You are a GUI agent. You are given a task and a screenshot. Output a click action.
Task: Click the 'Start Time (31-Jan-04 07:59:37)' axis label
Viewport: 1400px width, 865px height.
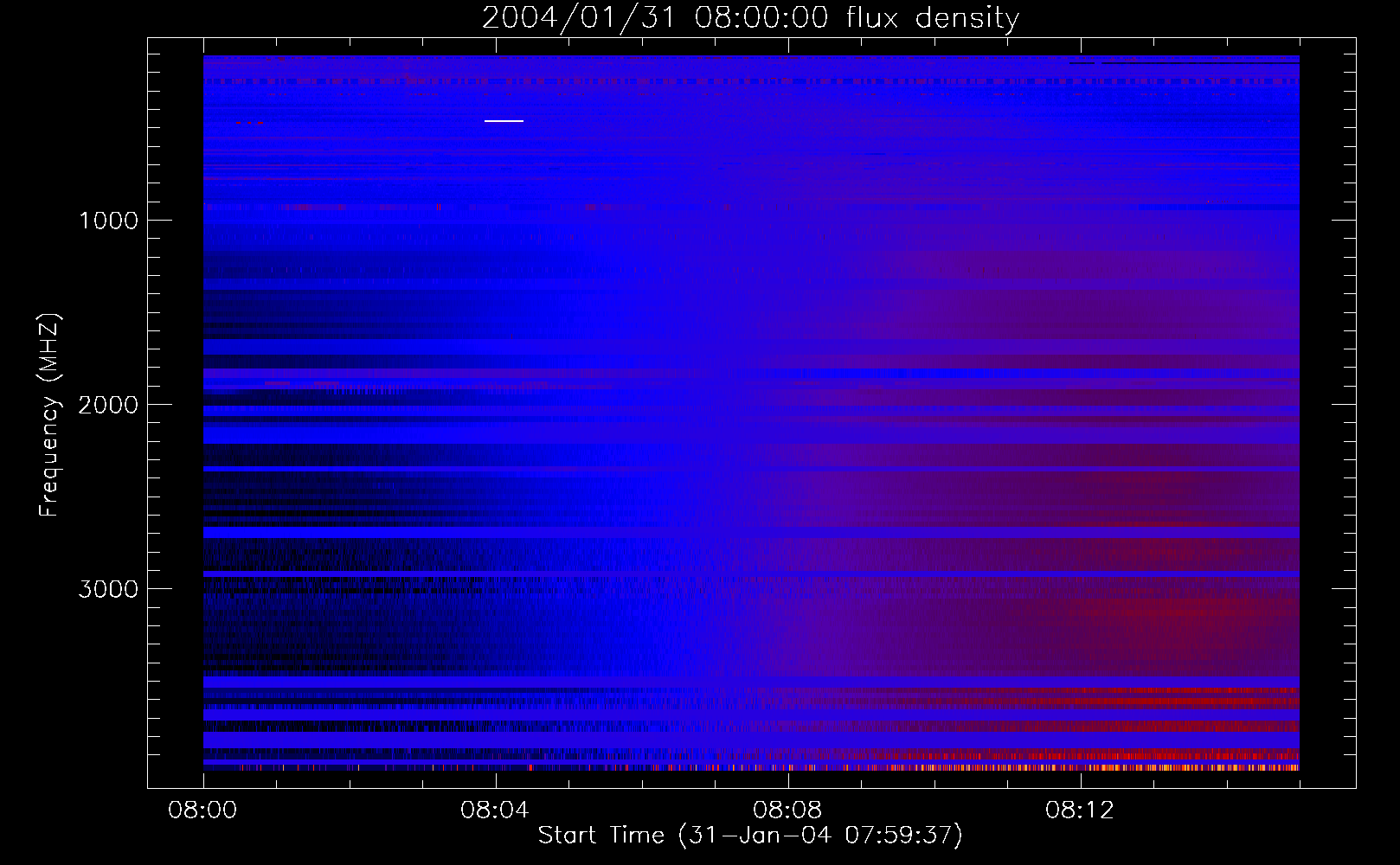pyautogui.click(x=750, y=836)
